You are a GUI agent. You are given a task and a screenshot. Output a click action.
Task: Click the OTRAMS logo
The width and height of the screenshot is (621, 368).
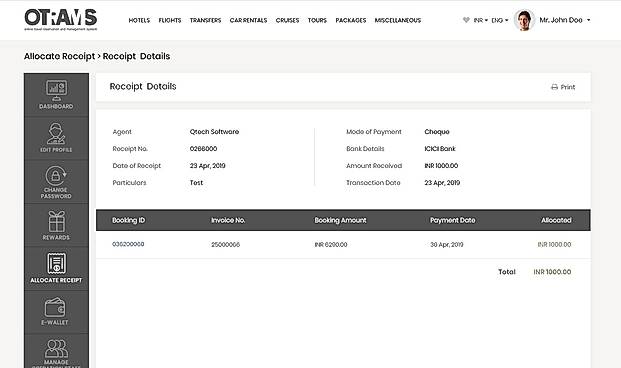click(x=61, y=19)
